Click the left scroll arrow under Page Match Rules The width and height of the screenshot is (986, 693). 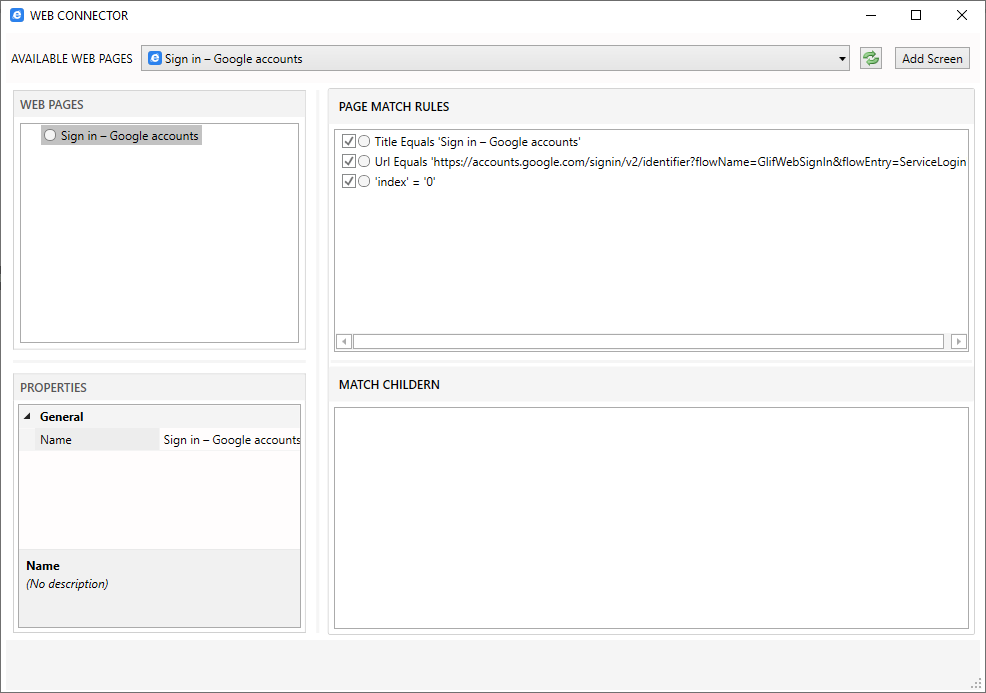point(343,341)
